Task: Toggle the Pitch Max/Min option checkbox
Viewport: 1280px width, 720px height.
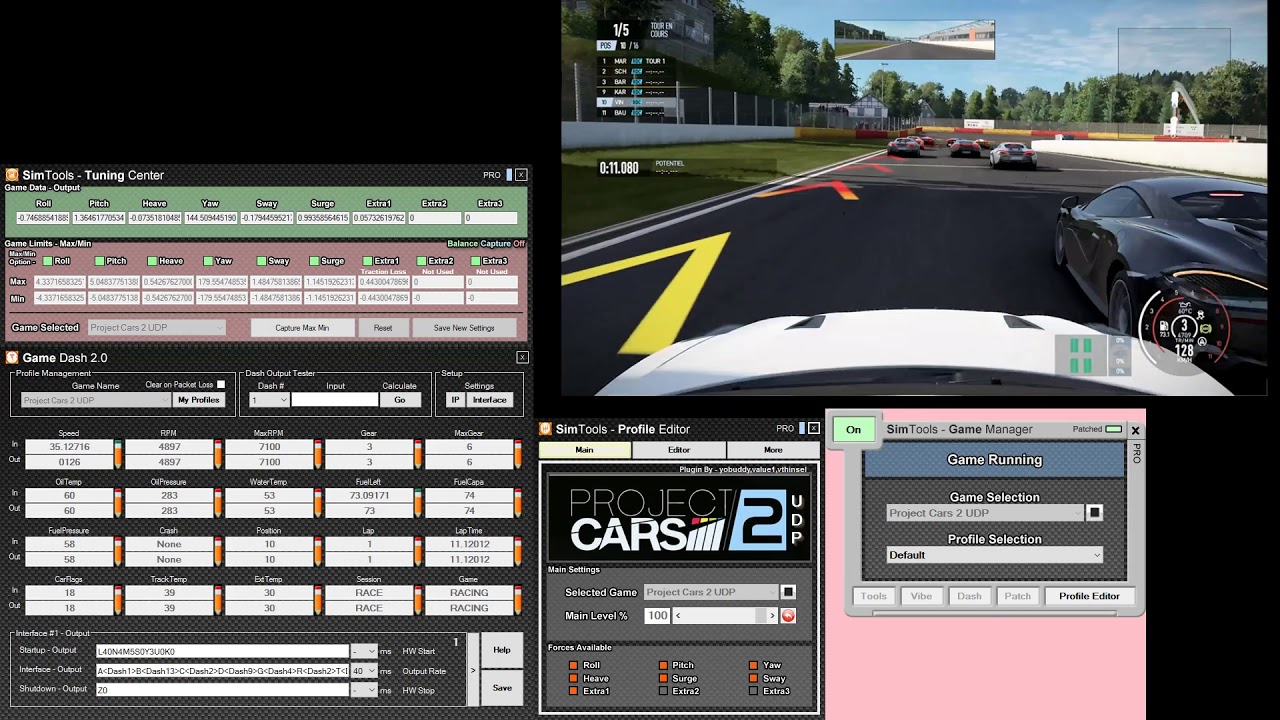Action: tap(100, 261)
